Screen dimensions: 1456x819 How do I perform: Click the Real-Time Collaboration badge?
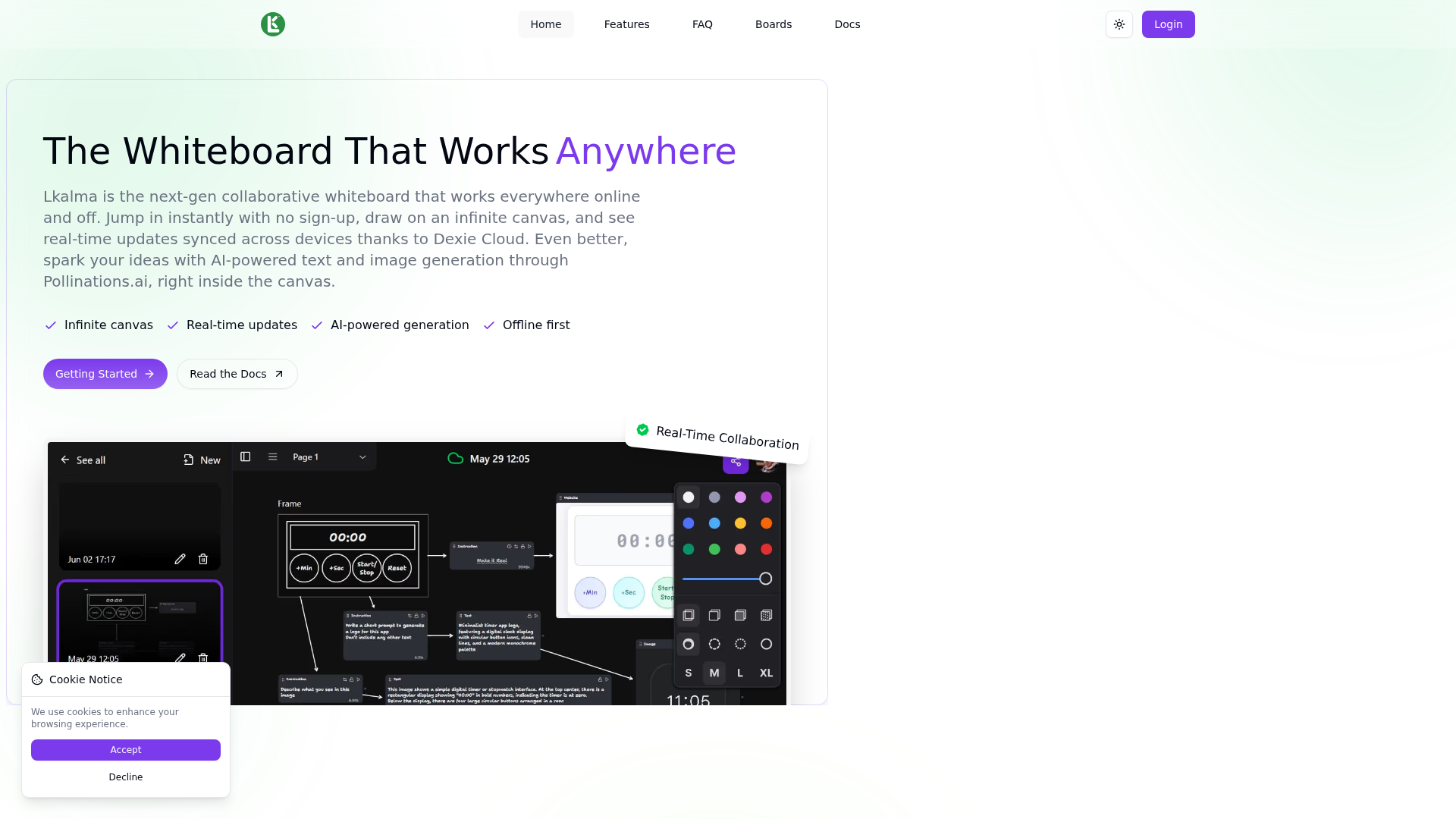pos(717,438)
